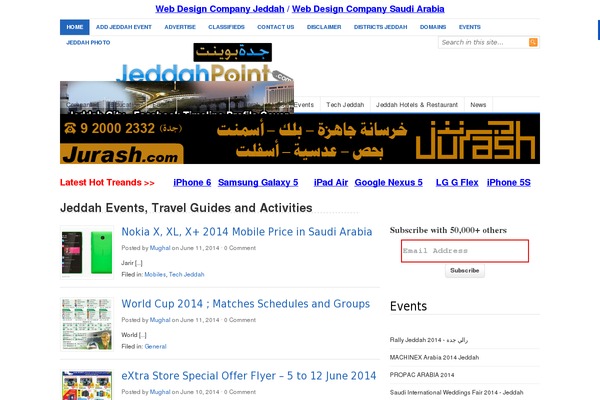600x400 pixels.
Task: Open the General category link
Action: point(155,346)
